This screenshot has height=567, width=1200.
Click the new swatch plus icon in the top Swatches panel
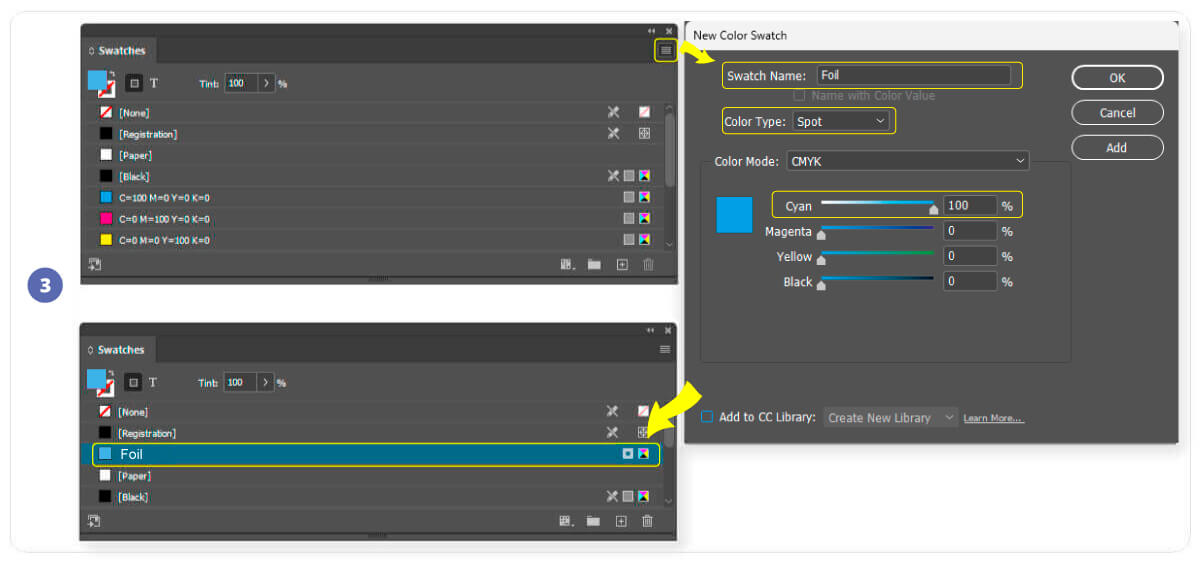621,265
